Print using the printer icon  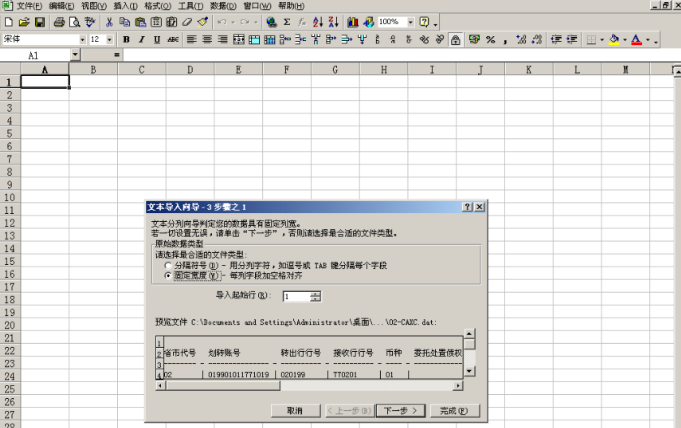pyautogui.click(x=59, y=22)
